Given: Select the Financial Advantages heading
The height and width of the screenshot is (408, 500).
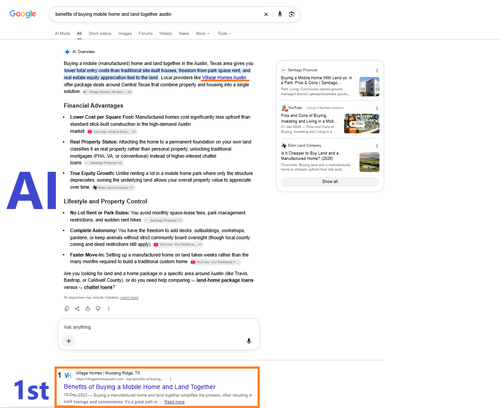Looking at the screenshot, I should [93, 106].
